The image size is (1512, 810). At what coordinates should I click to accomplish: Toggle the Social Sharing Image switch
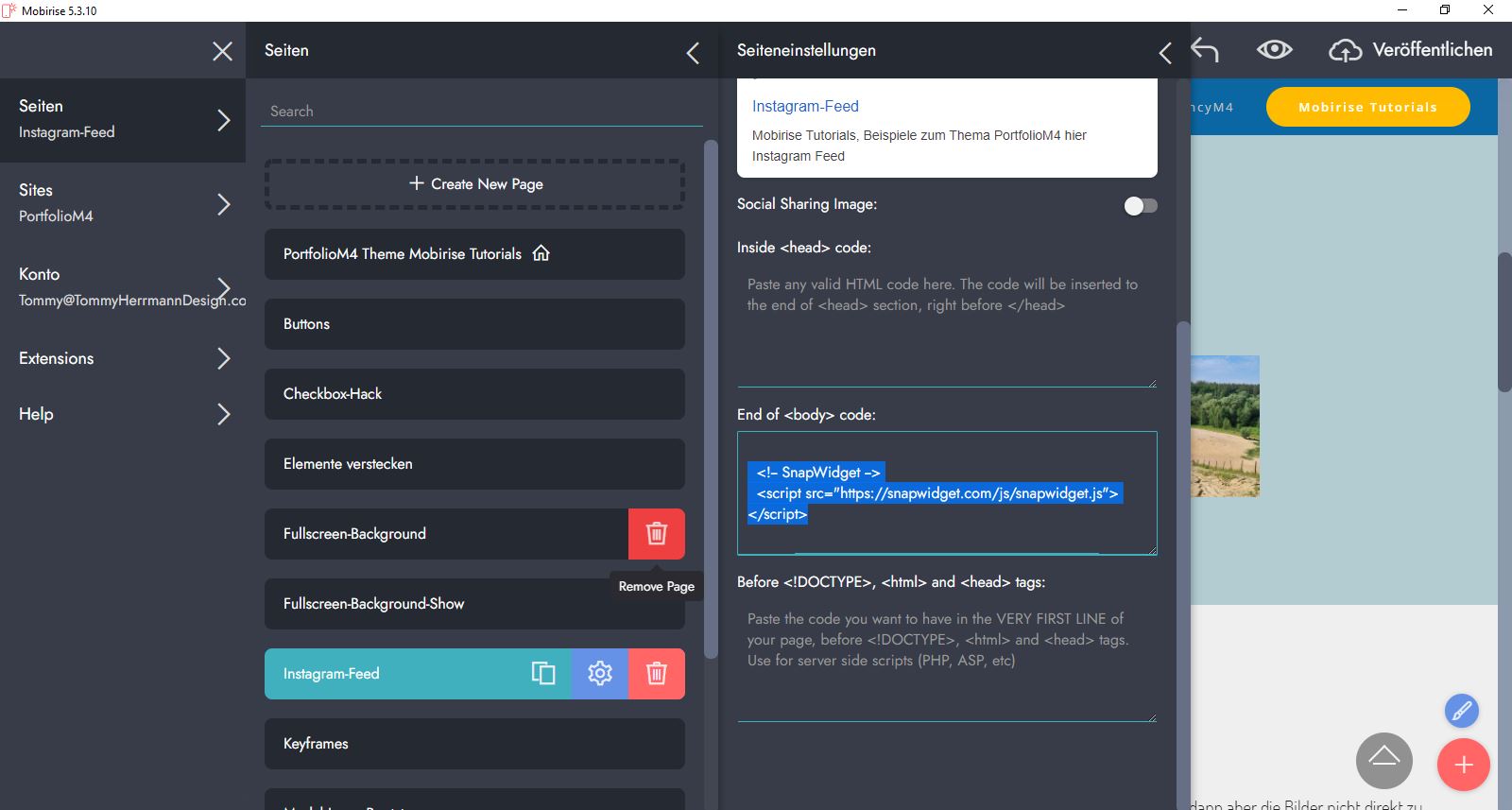pos(1141,206)
